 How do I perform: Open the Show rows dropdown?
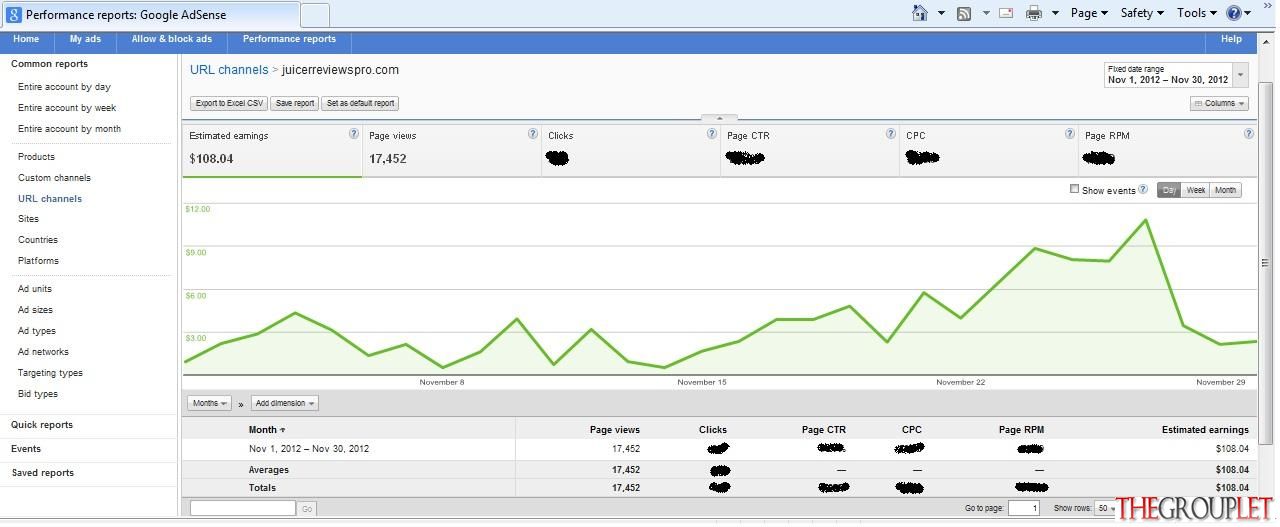tap(1106, 508)
